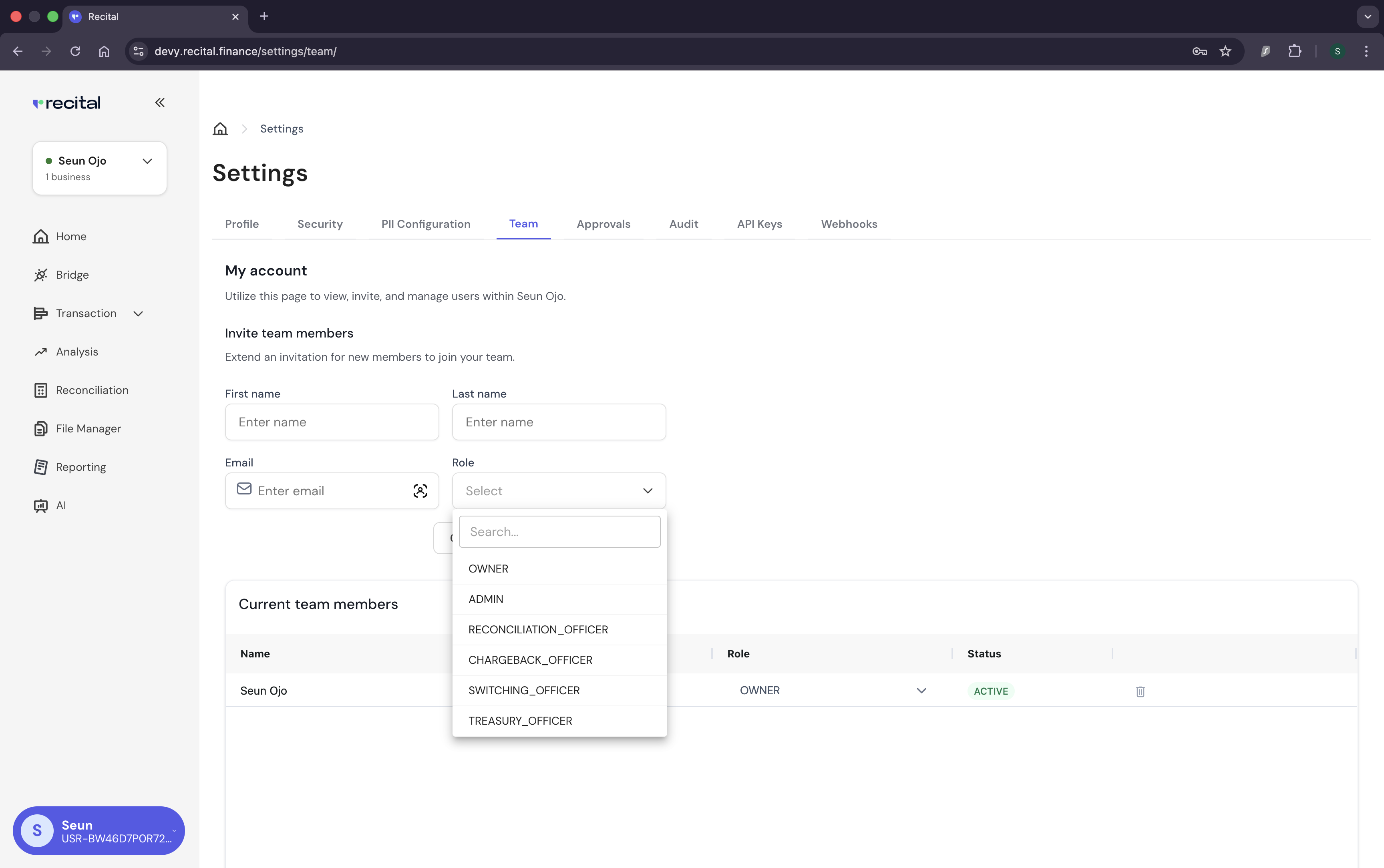Expand the Transaction menu chevron

click(x=138, y=313)
